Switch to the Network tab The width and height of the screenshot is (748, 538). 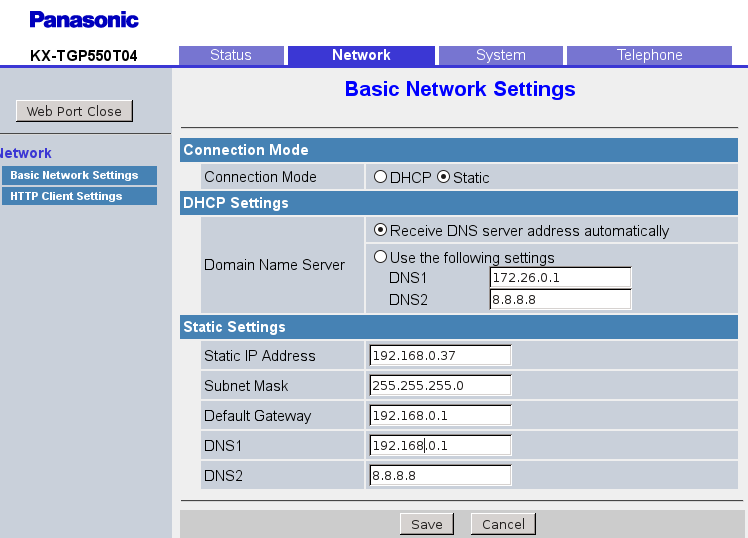361,55
